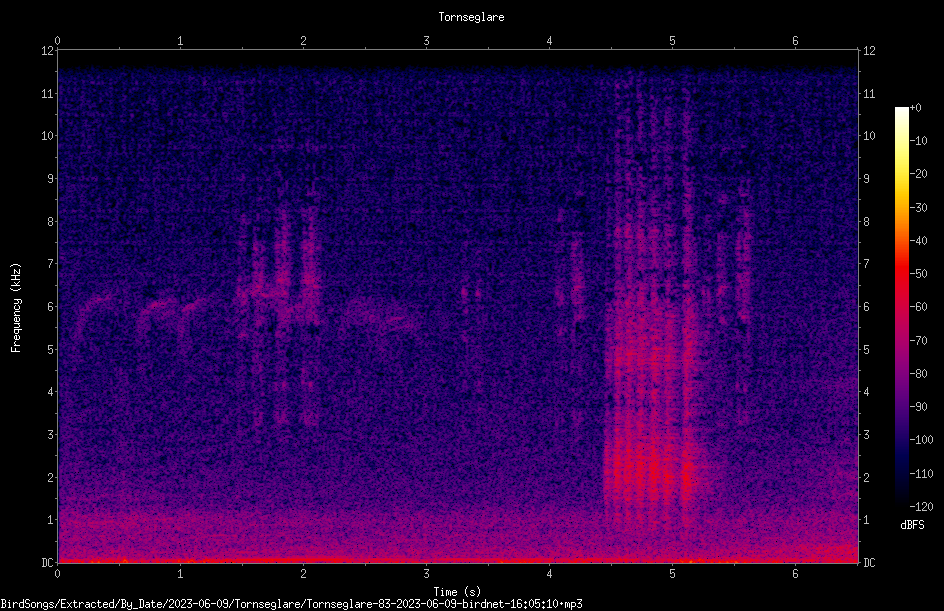Image resolution: width=944 pixels, height=611 pixels.
Task: Click the Tornseglare title above the spectrogram
Action: pos(471,17)
